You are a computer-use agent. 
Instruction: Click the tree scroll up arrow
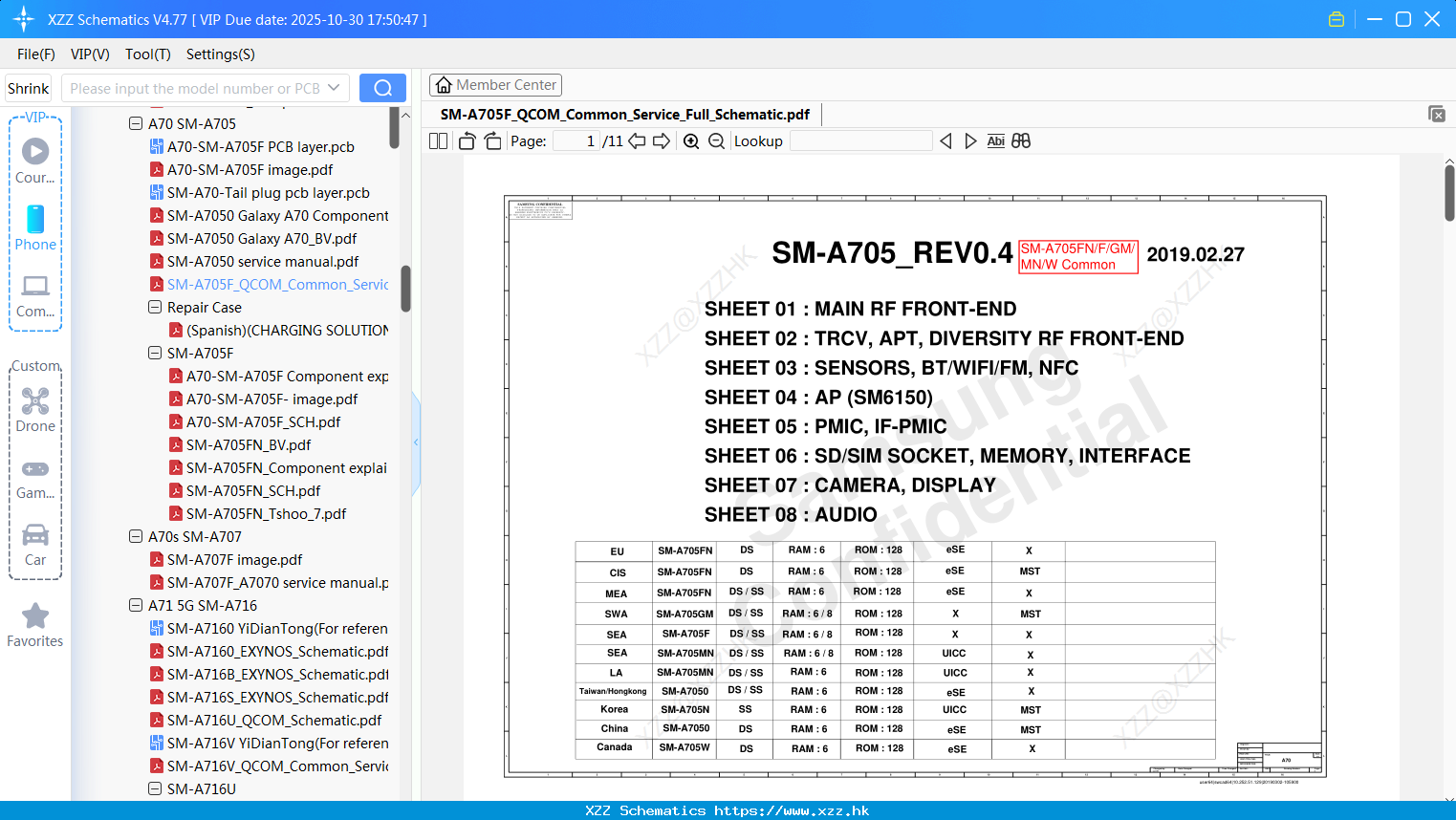(405, 115)
